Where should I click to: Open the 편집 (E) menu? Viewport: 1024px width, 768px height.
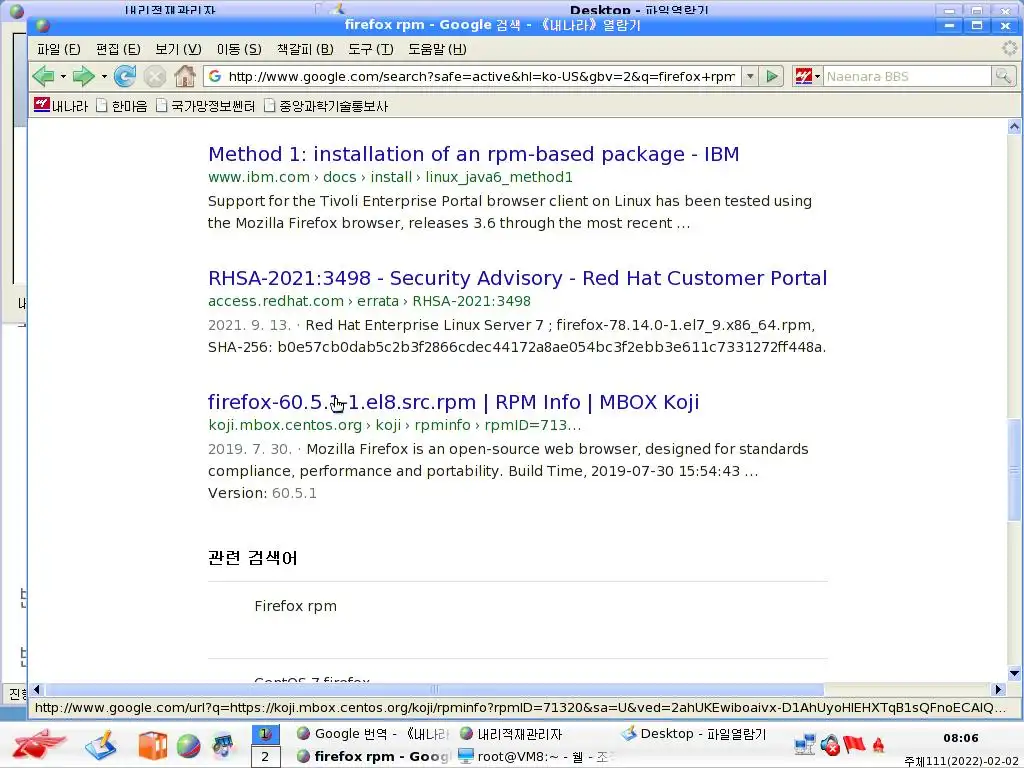[118, 49]
